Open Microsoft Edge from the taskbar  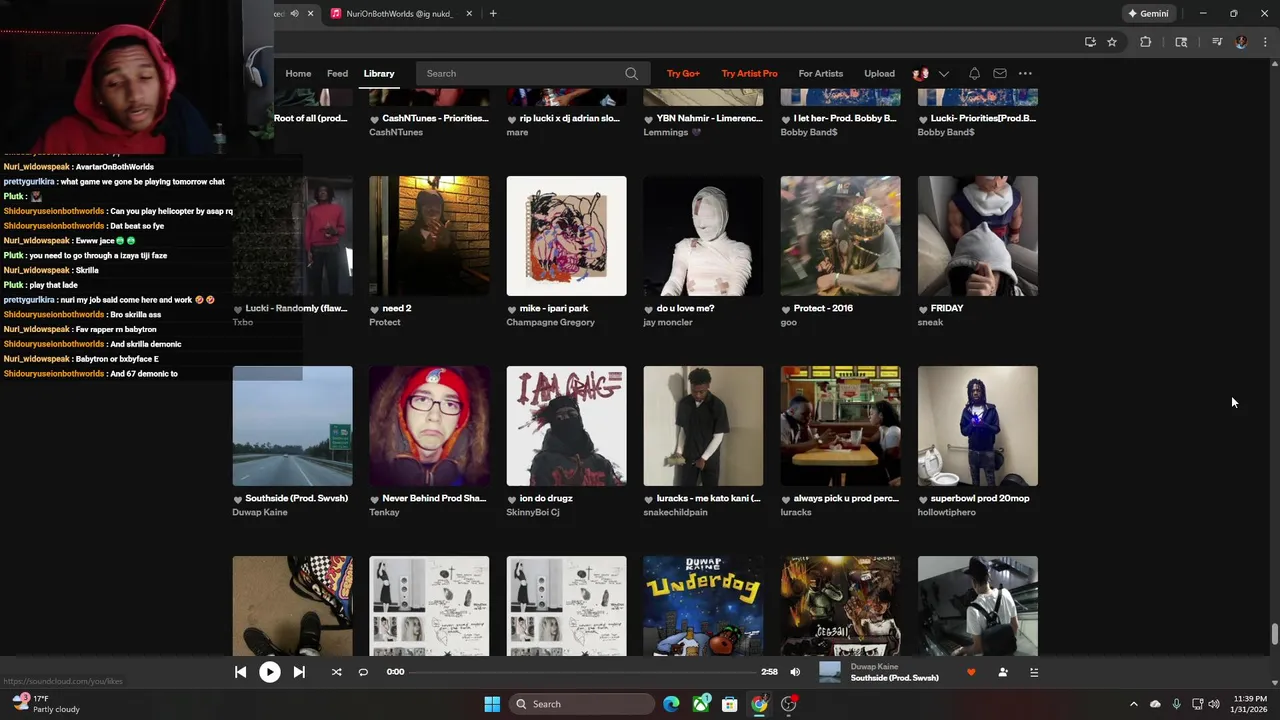[671, 704]
